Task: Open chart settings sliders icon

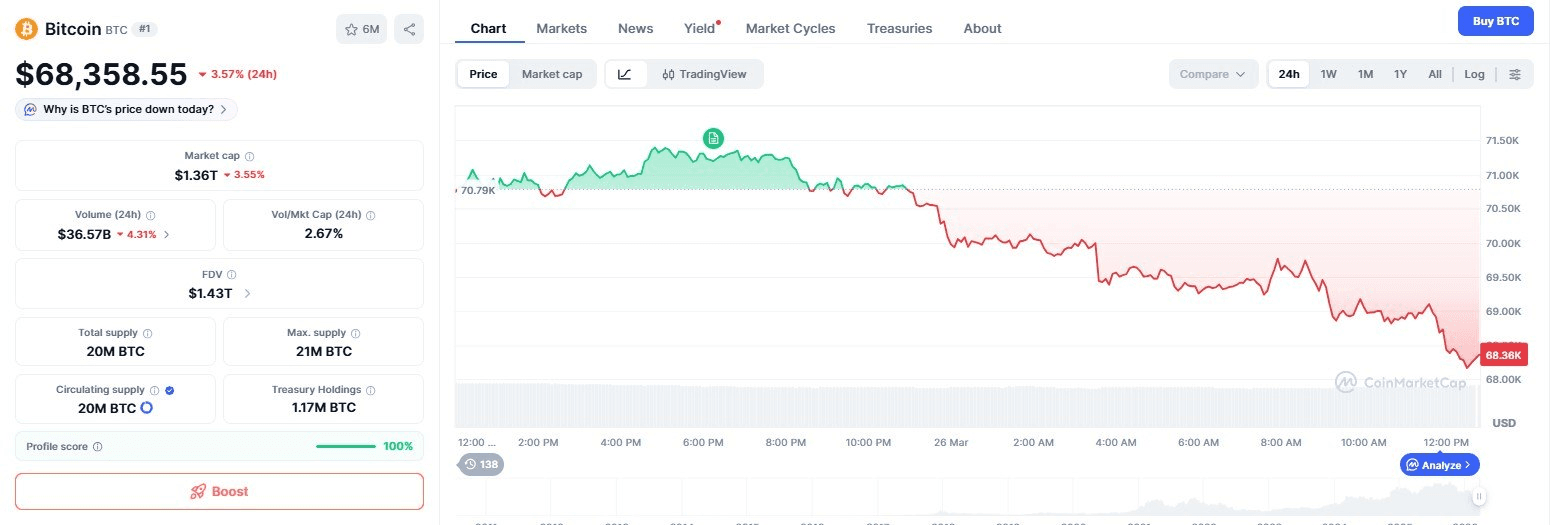Action: click(x=1515, y=74)
